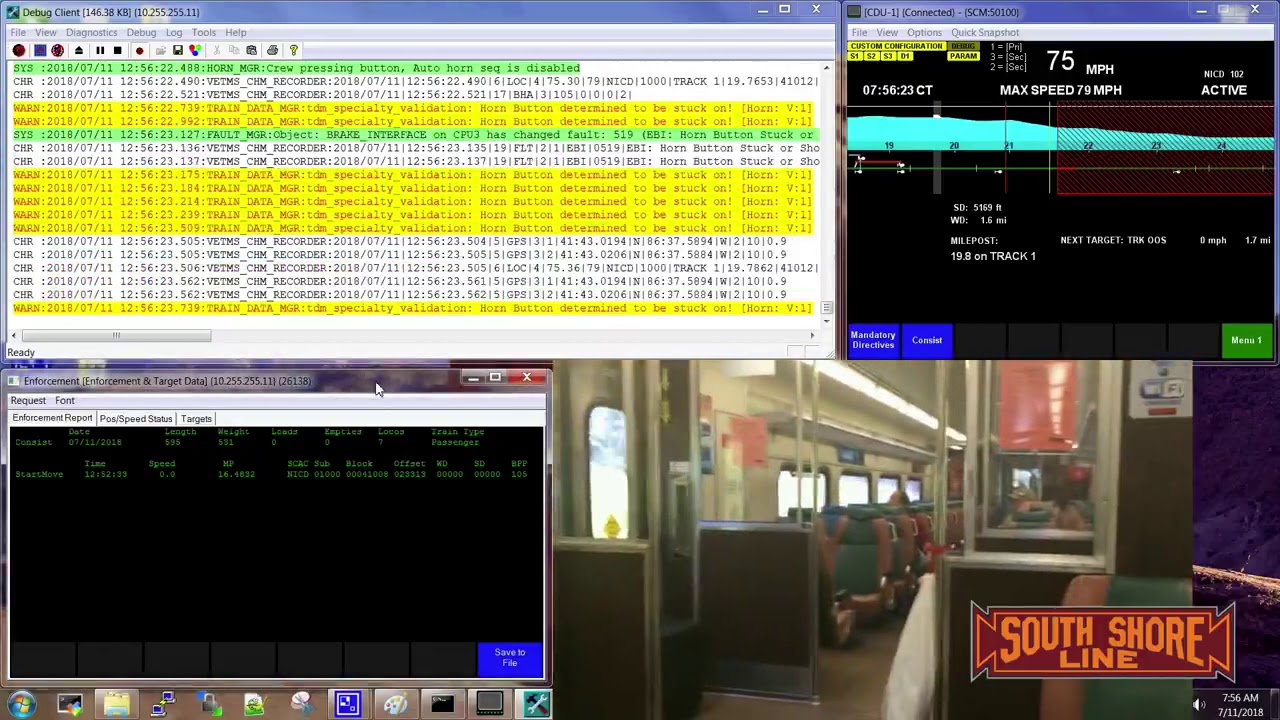Open the command prompt taskbar icon
Viewport: 1280px width, 720px height.
[x=441, y=704]
